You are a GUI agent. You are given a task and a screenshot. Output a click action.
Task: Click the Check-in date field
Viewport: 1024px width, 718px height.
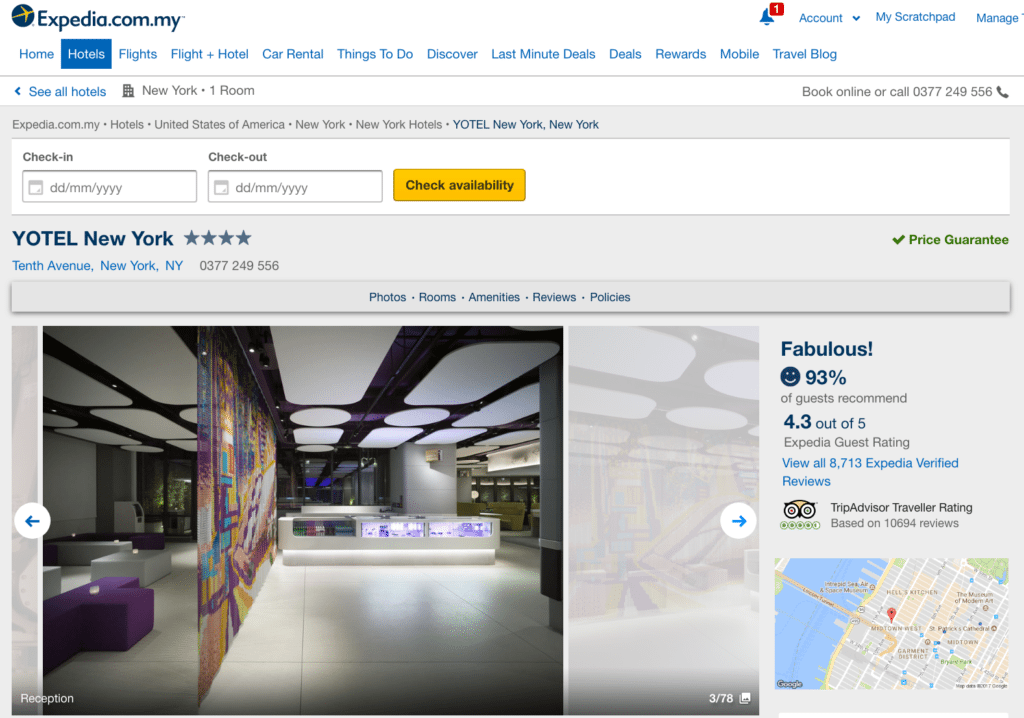point(109,186)
